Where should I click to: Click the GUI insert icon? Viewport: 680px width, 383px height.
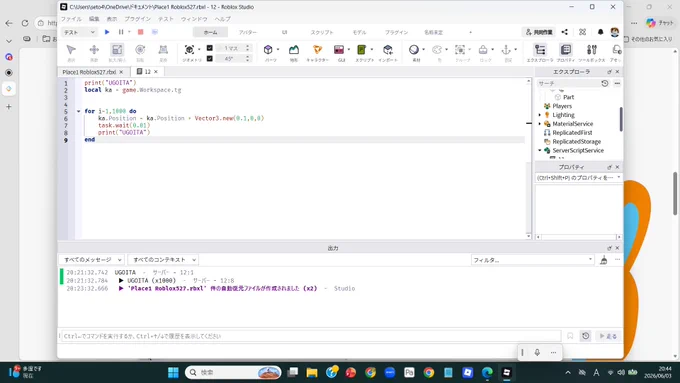(339, 50)
